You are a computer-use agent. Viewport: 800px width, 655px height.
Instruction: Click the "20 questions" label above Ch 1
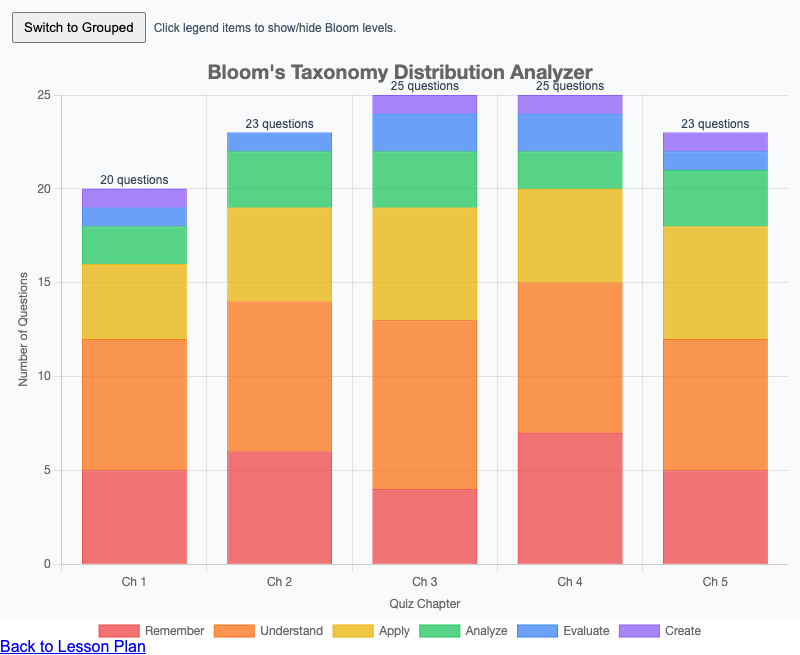[134, 180]
